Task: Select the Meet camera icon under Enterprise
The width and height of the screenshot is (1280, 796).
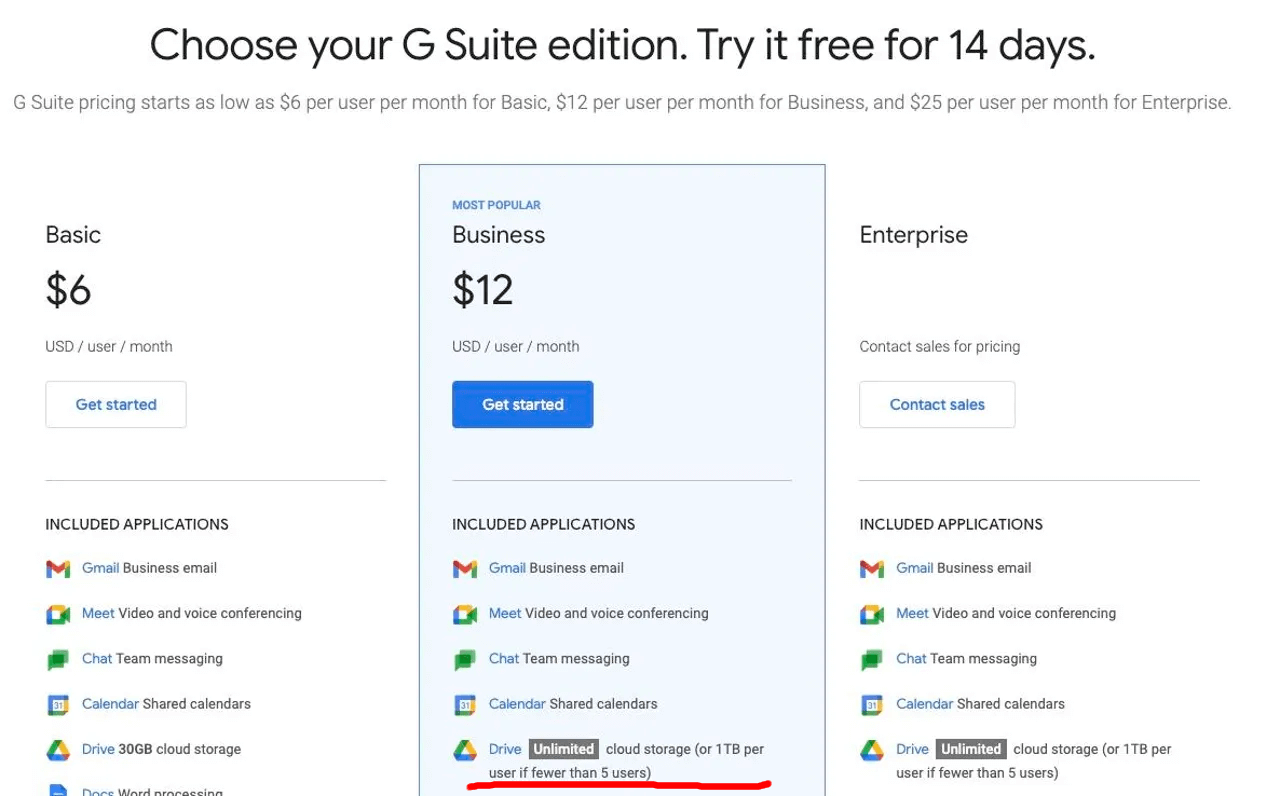Action: [872, 614]
